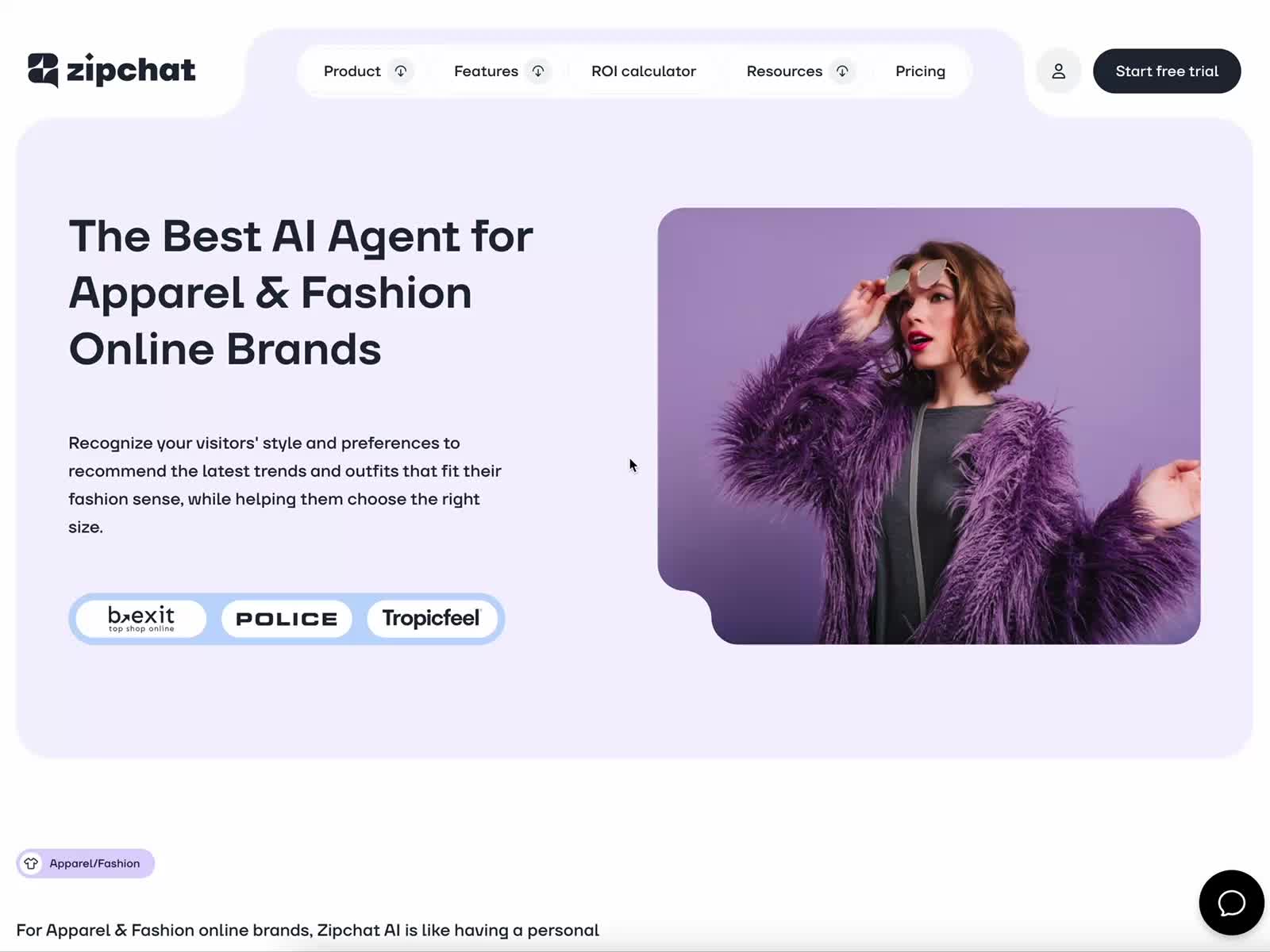The height and width of the screenshot is (952, 1270).
Task: Click the POLICE brand logo
Action: pos(287,619)
